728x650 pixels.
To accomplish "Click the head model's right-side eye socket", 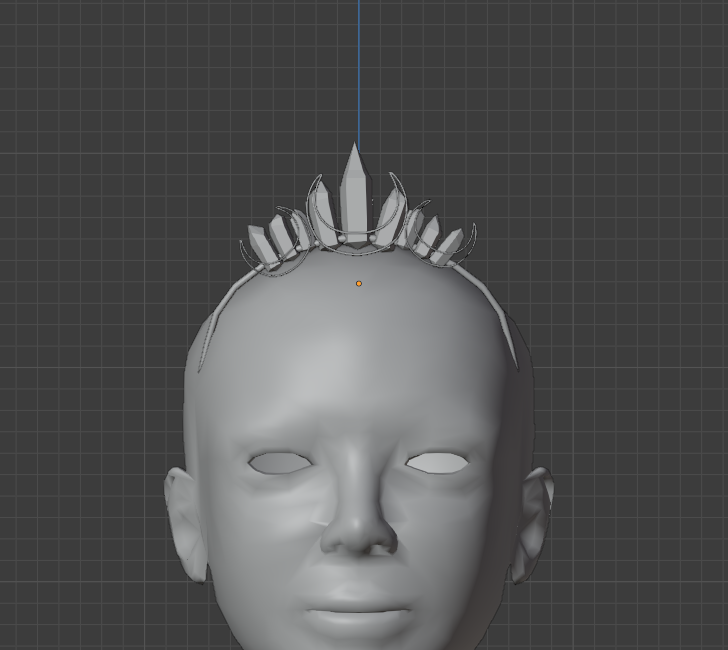I will [x=437, y=462].
